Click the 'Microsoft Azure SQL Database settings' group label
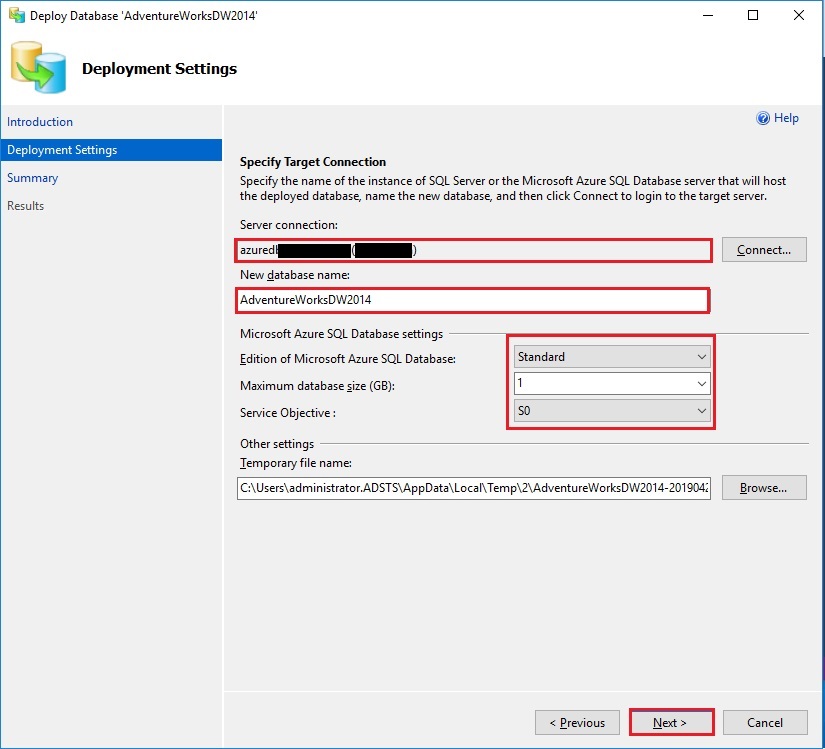825x749 pixels. tap(341, 333)
